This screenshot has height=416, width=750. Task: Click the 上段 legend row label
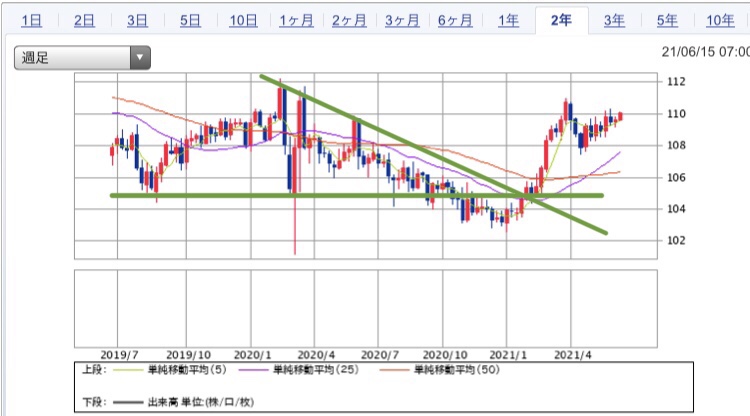(94, 370)
